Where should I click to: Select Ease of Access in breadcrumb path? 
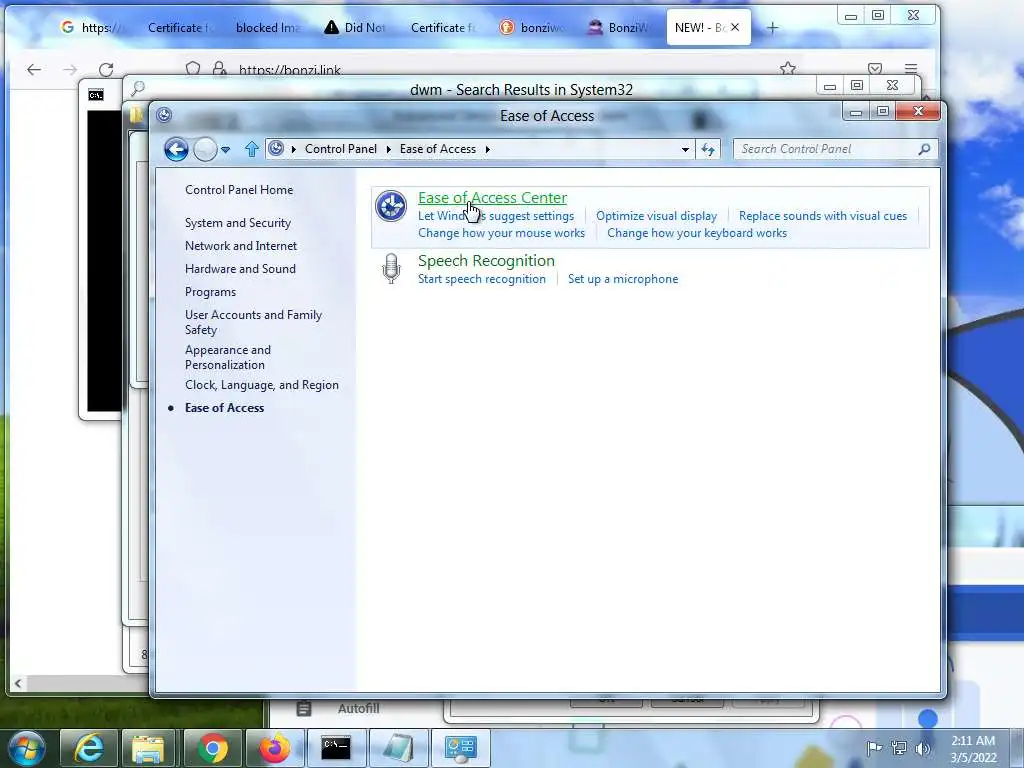pos(438,149)
